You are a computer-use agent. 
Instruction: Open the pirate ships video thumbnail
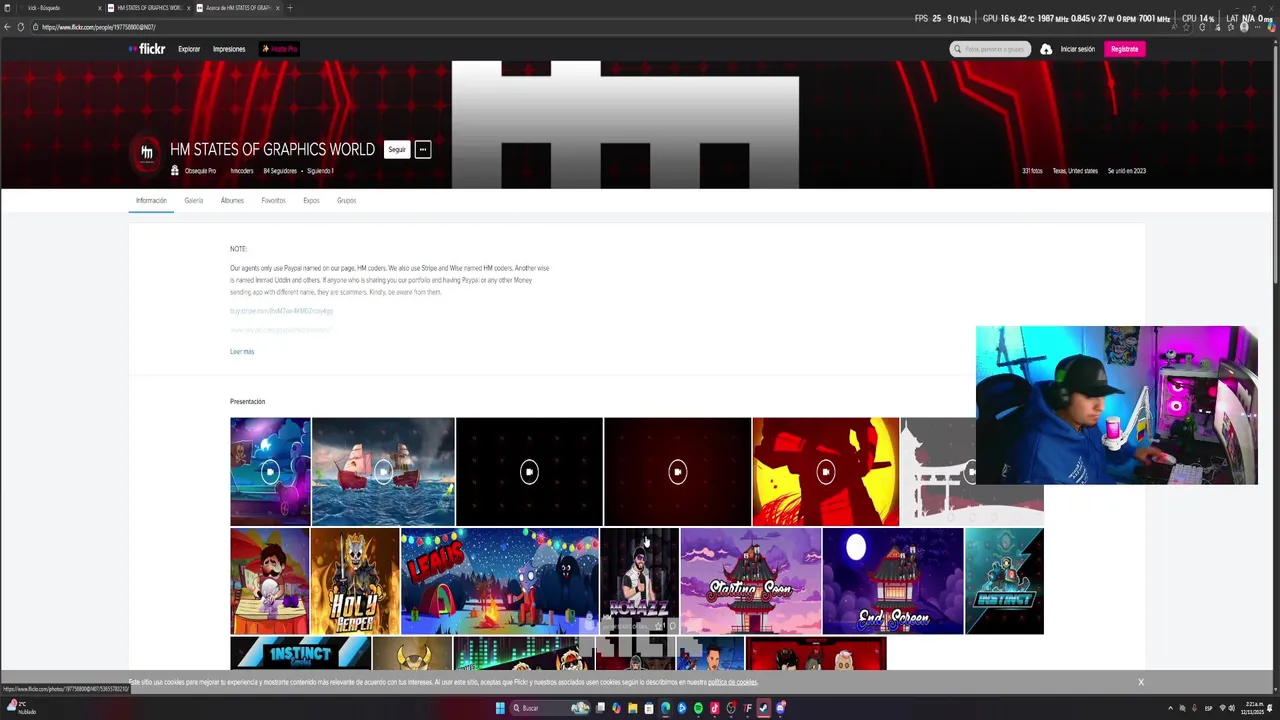[383, 471]
